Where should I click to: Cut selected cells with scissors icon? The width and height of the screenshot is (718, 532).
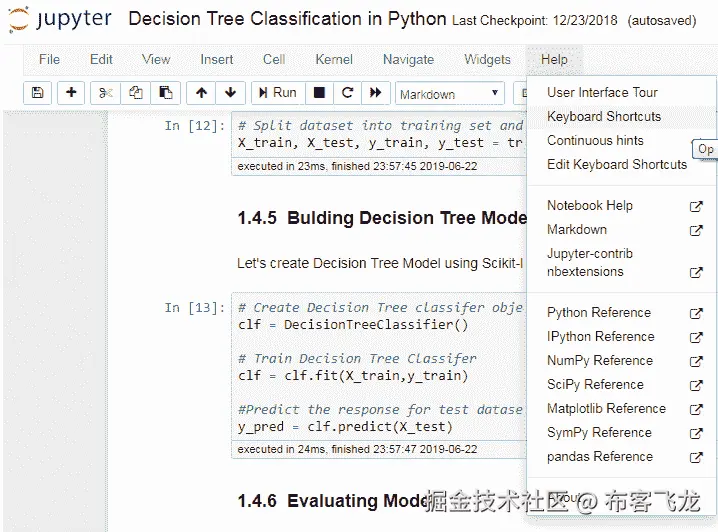pyautogui.click(x=105, y=93)
